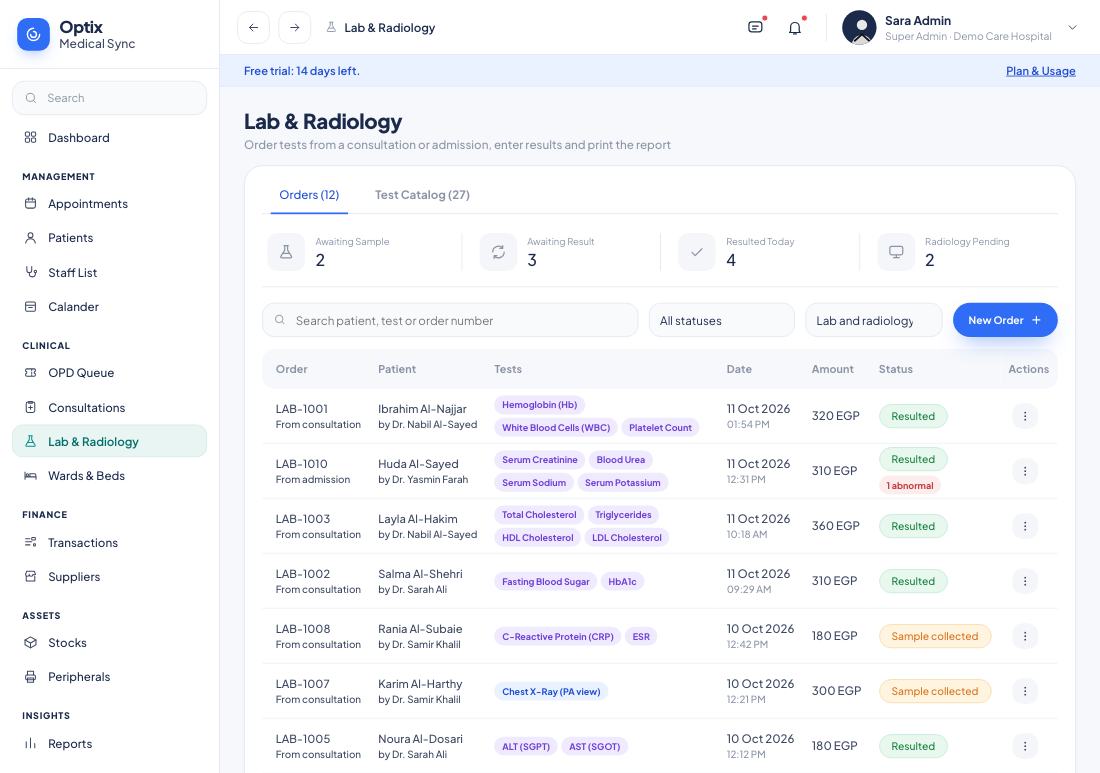Open Transactions under Finance
Image resolution: width=1100 pixels, height=773 pixels.
pyautogui.click(x=109, y=542)
